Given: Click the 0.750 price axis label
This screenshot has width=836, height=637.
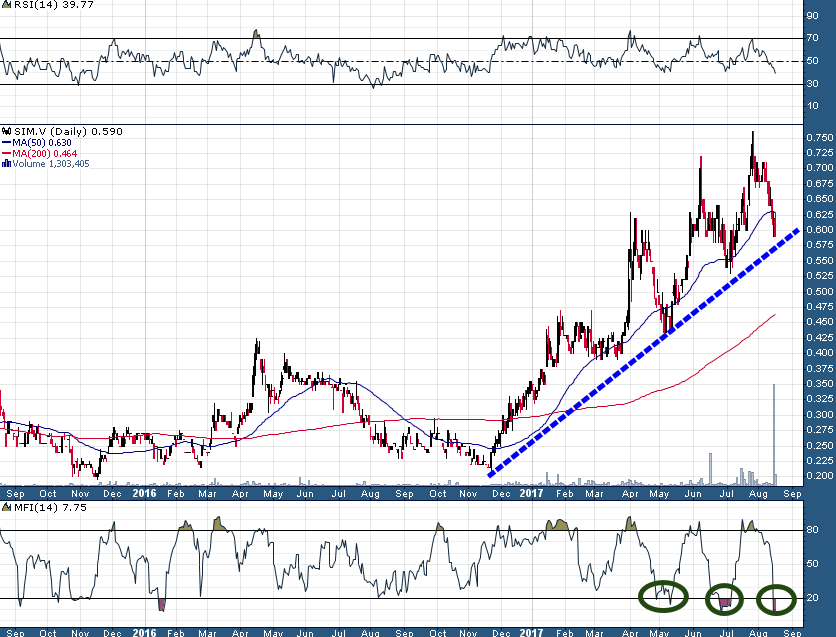Looking at the screenshot, I should [819, 138].
